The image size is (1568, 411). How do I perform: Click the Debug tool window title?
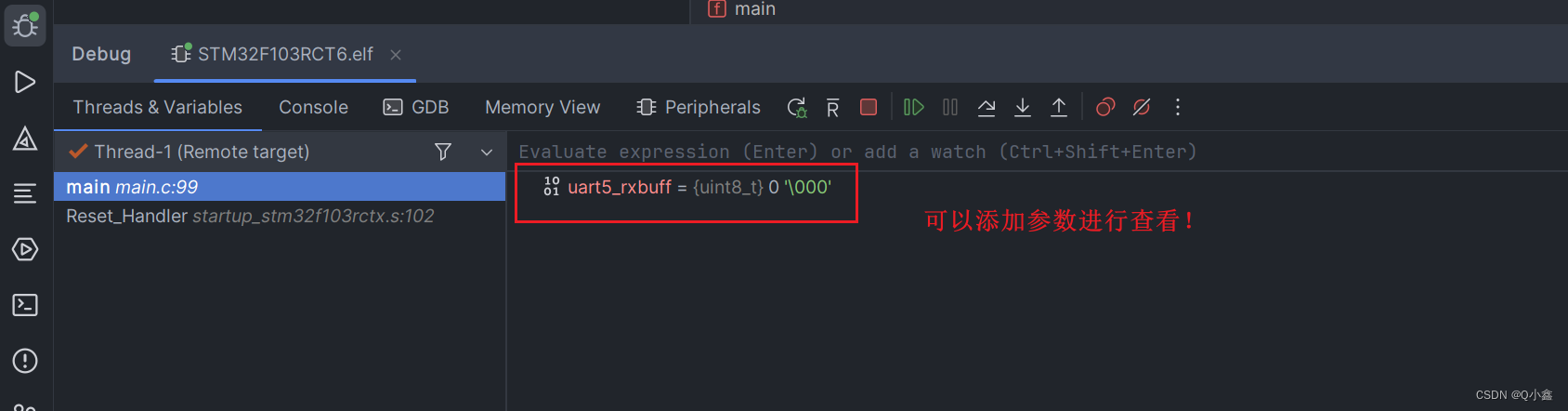click(101, 54)
